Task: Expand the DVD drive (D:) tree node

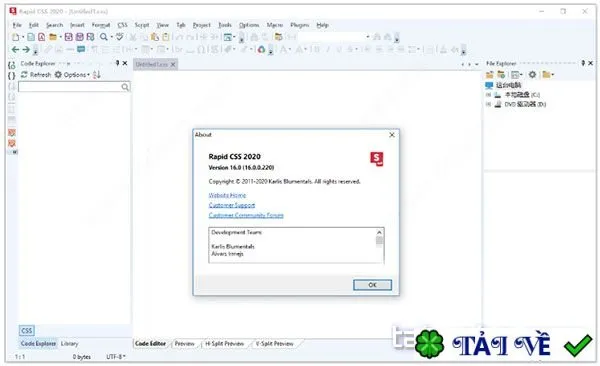Action: (x=488, y=104)
